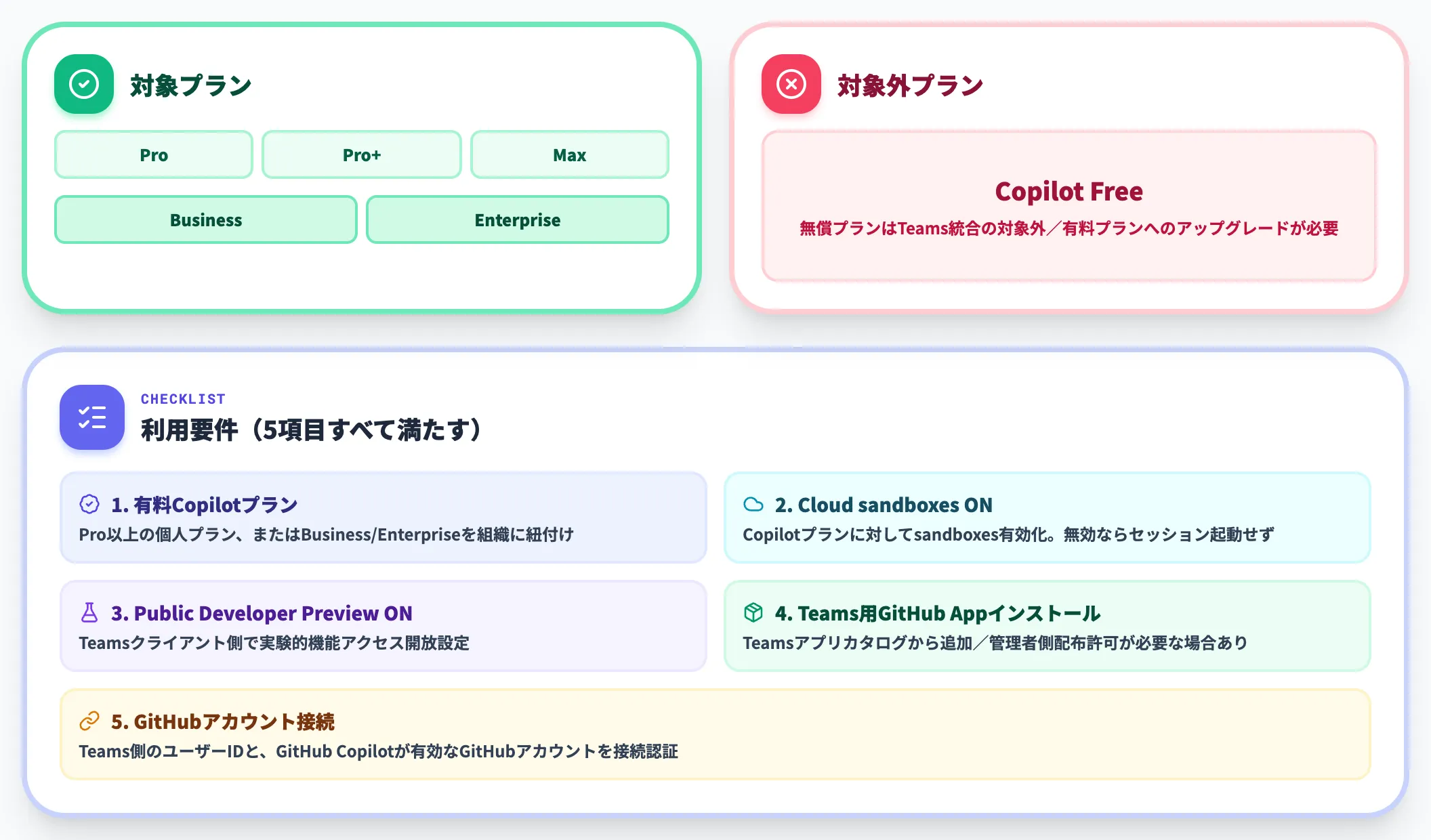Click the red X icon beside 対象外プラン
Viewport: 1431px width, 840px height.
tap(791, 84)
